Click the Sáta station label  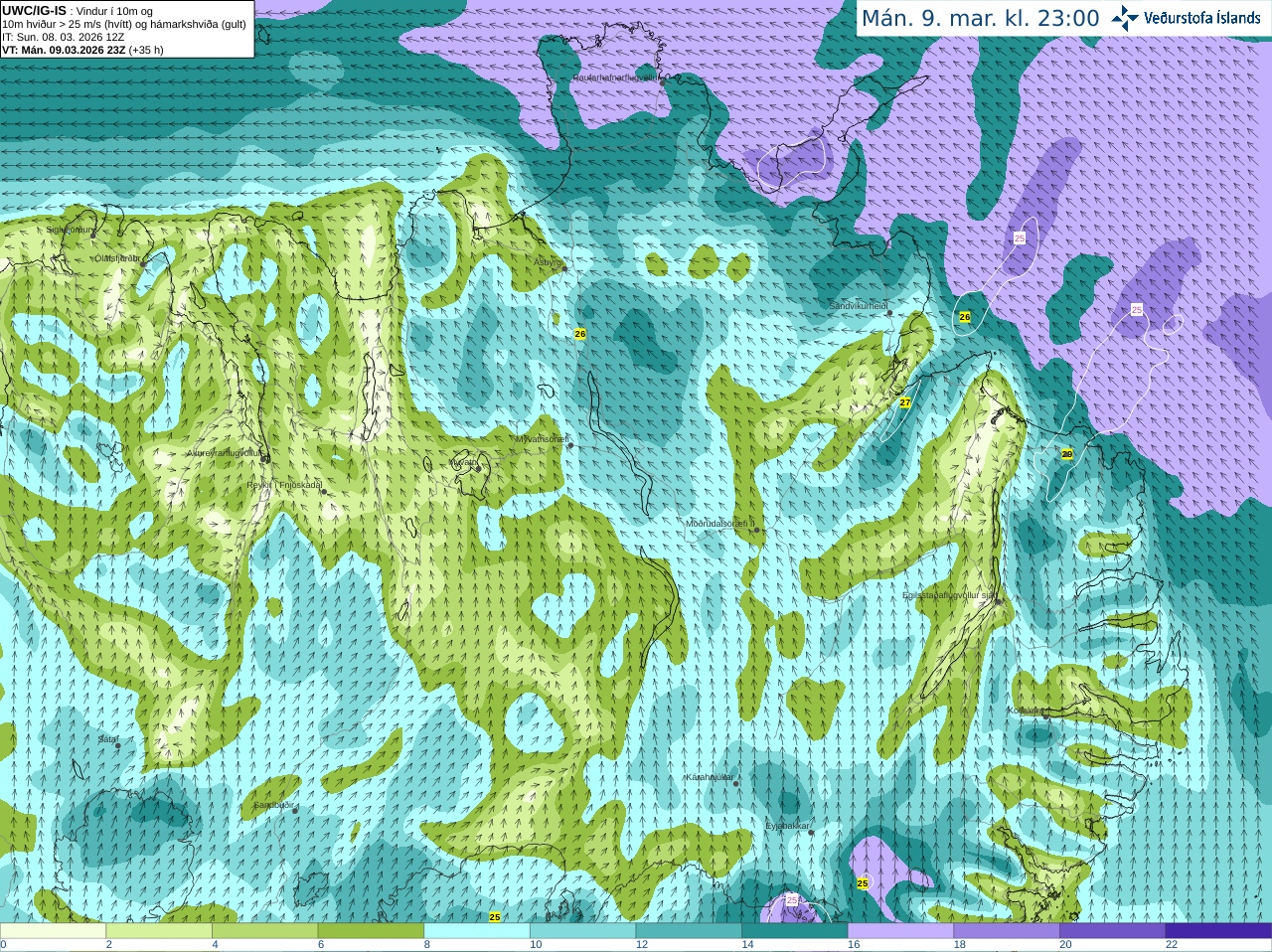(x=107, y=739)
